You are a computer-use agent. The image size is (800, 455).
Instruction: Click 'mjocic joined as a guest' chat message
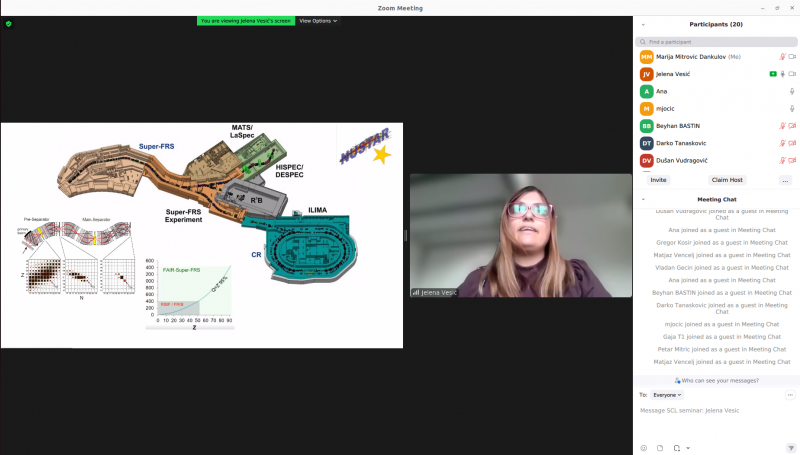click(x=722, y=324)
